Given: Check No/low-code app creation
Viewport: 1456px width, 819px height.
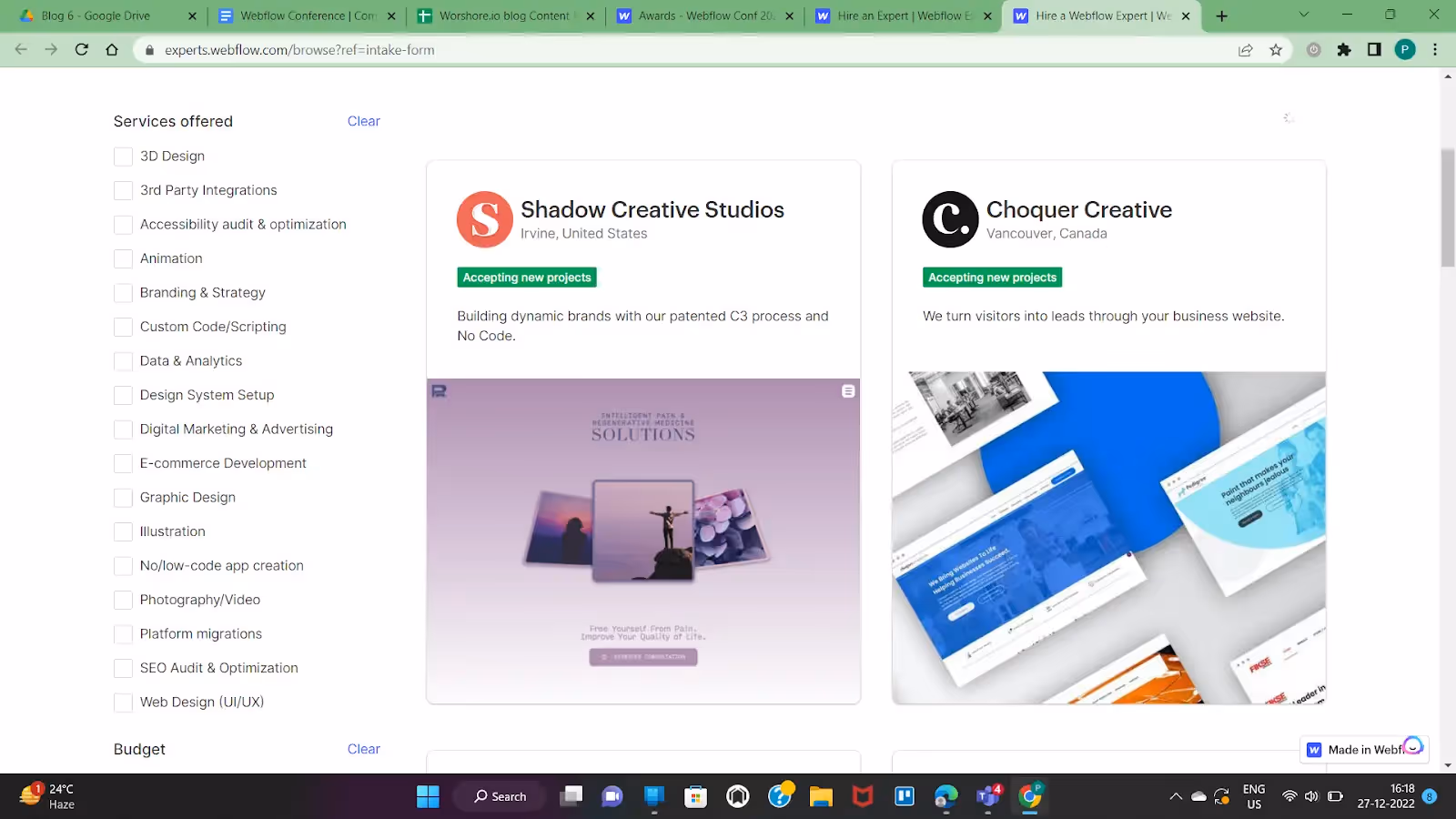Looking at the screenshot, I should [x=123, y=566].
